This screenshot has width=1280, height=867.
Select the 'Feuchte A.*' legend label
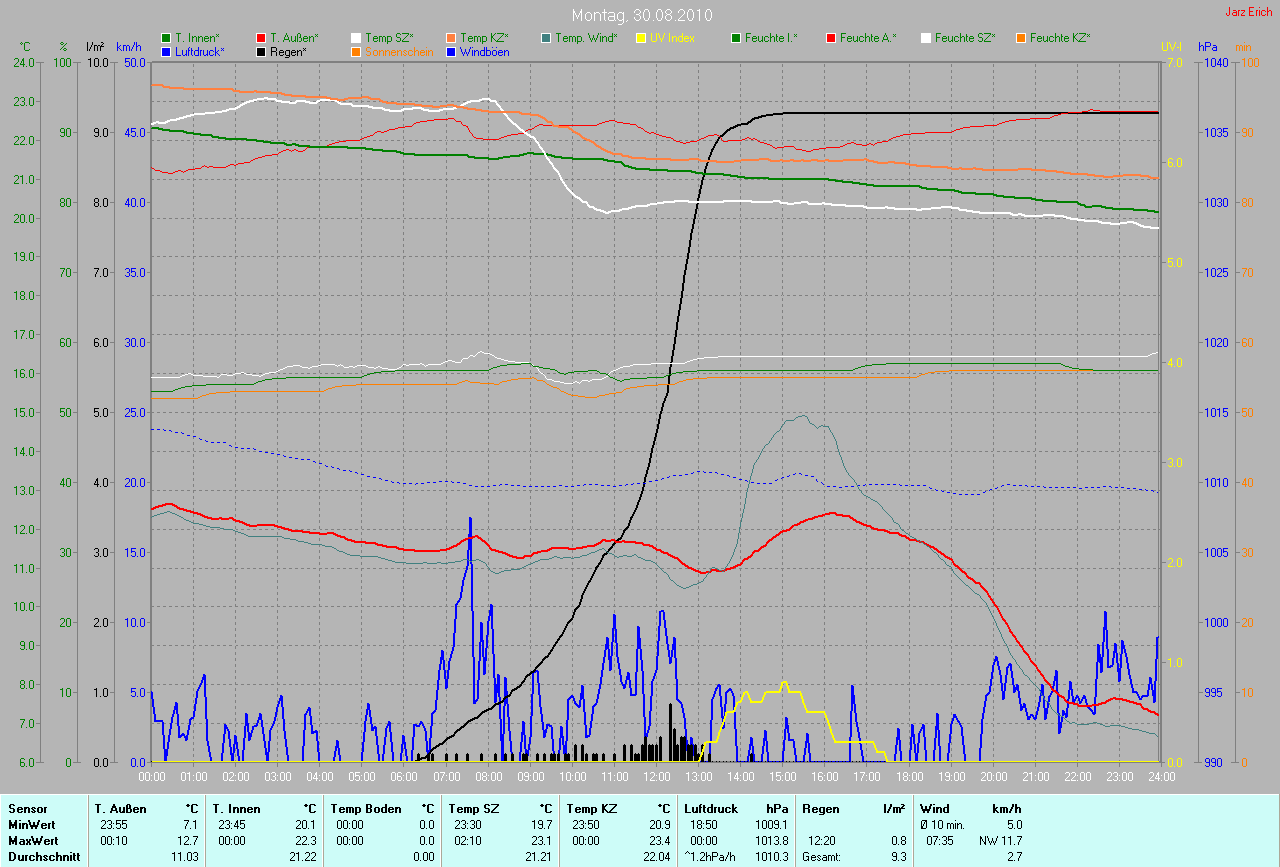click(x=868, y=38)
